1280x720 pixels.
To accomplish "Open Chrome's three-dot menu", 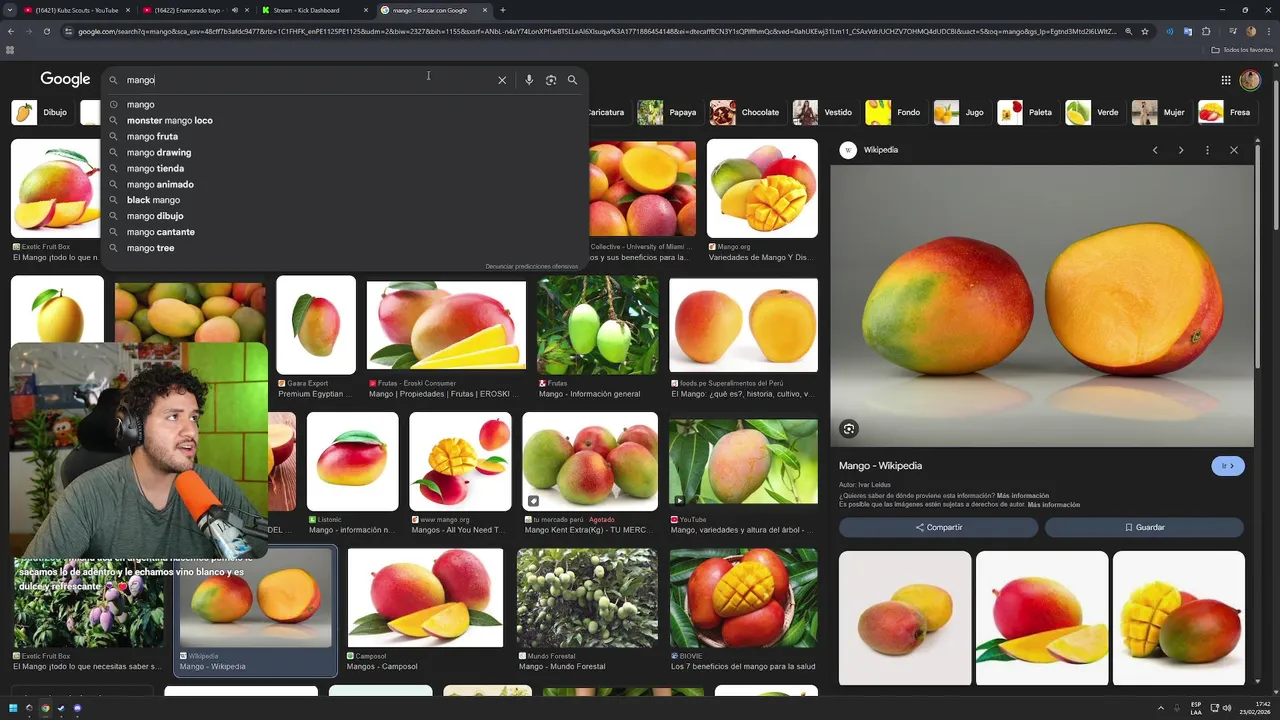I will coord(1268,31).
